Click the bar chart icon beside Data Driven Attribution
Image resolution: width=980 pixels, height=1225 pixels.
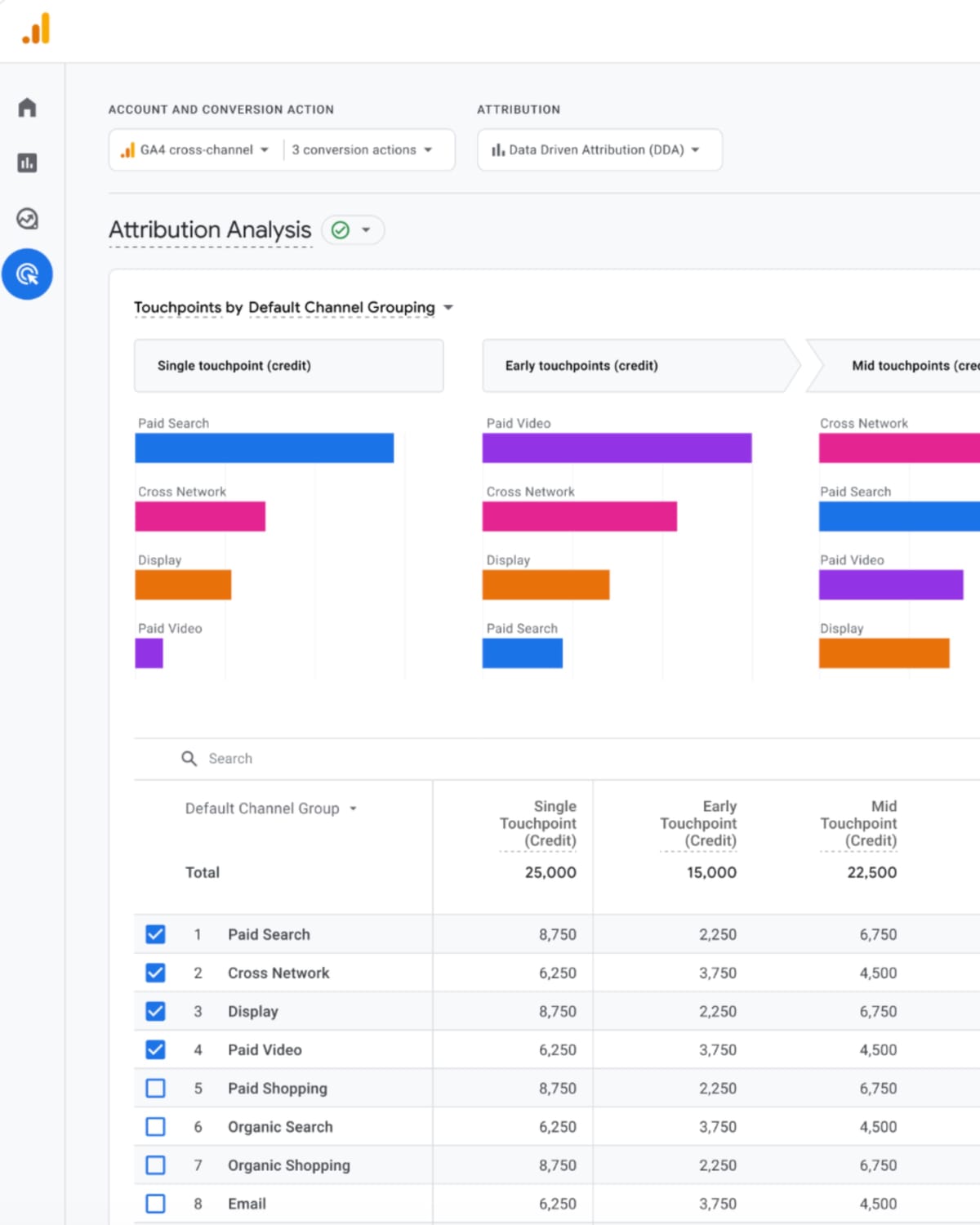(497, 149)
